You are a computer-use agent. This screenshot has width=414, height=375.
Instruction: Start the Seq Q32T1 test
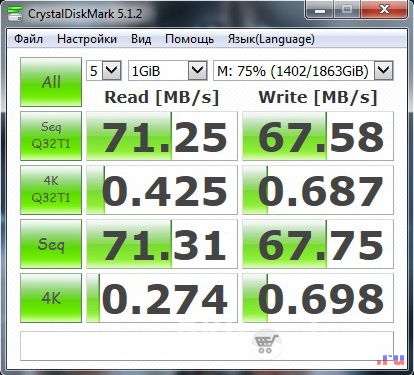(51, 136)
